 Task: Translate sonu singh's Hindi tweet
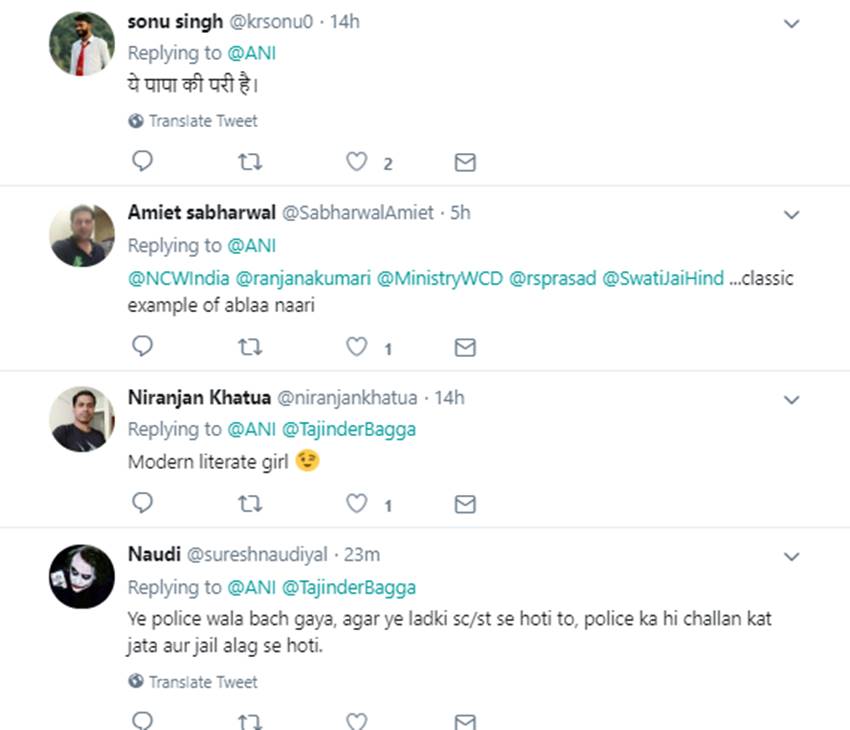[x=193, y=121]
